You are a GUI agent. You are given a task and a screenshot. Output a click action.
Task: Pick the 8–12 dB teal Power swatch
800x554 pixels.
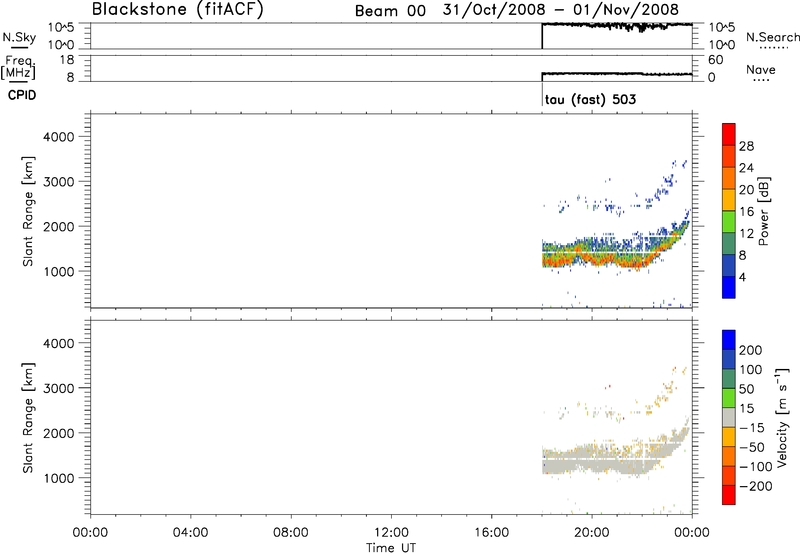click(x=729, y=244)
